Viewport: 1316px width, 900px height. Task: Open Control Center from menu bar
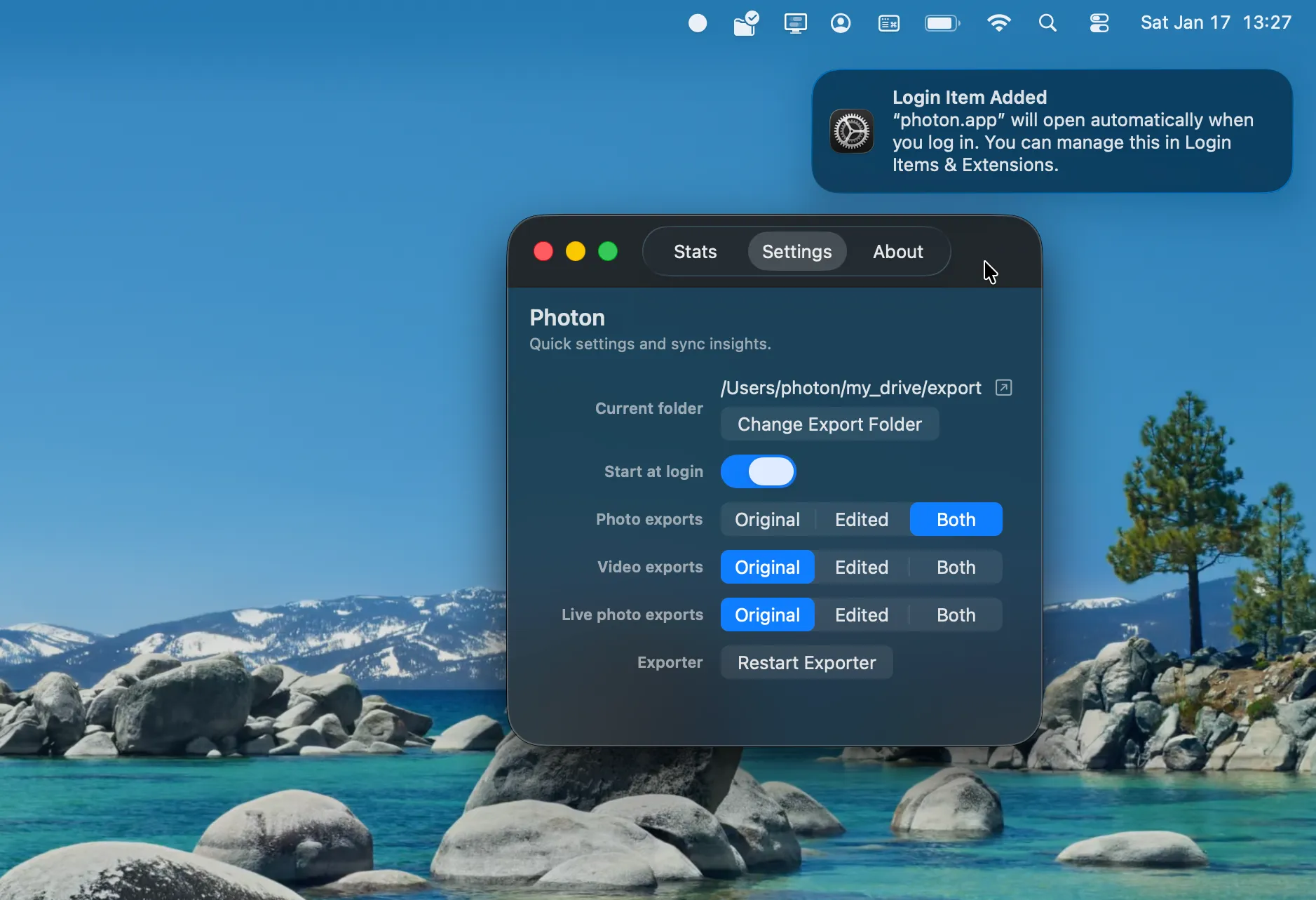1099,23
